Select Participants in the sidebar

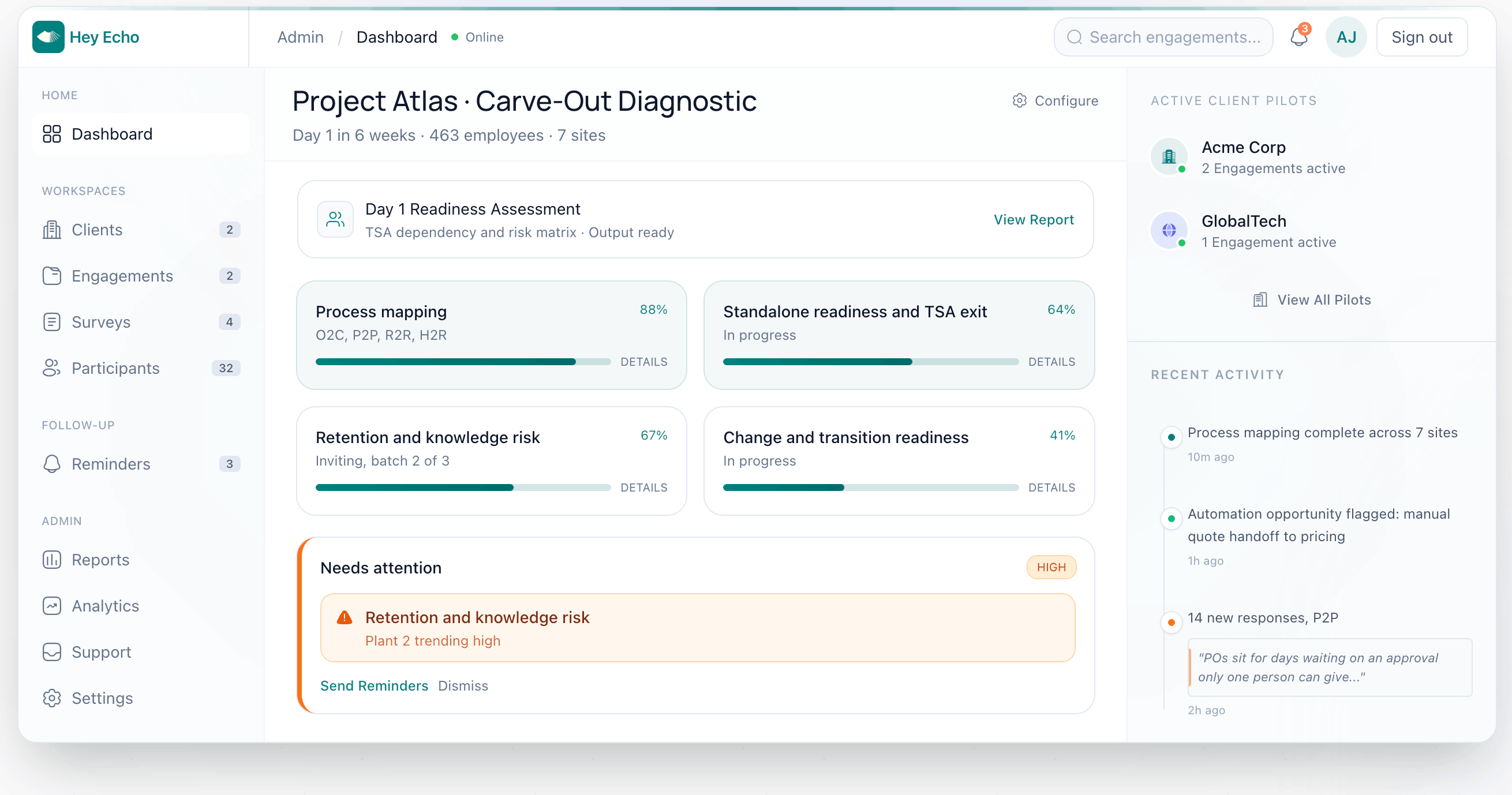click(x=141, y=368)
